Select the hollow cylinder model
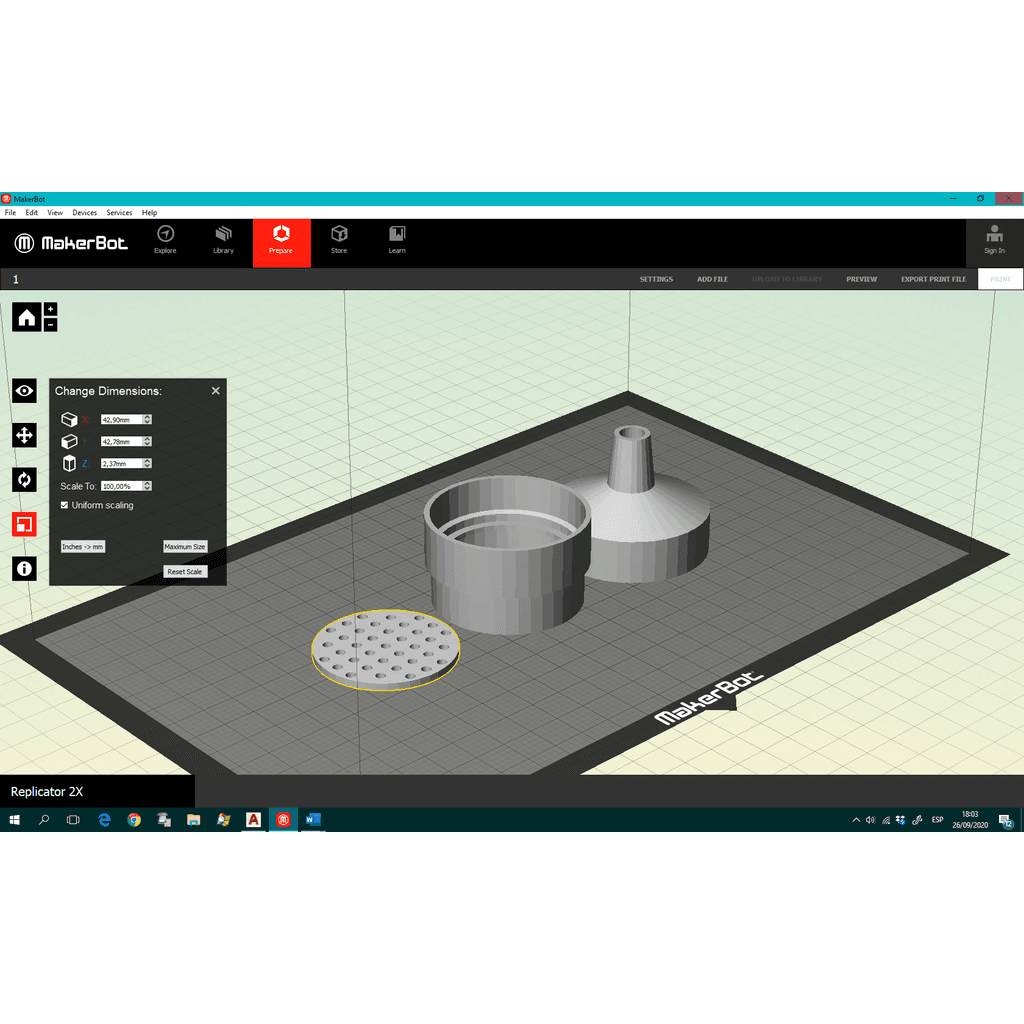Image resolution: width=1024 pixels, height=1024 pixels. pyautogui.click(x=507, y=555)
